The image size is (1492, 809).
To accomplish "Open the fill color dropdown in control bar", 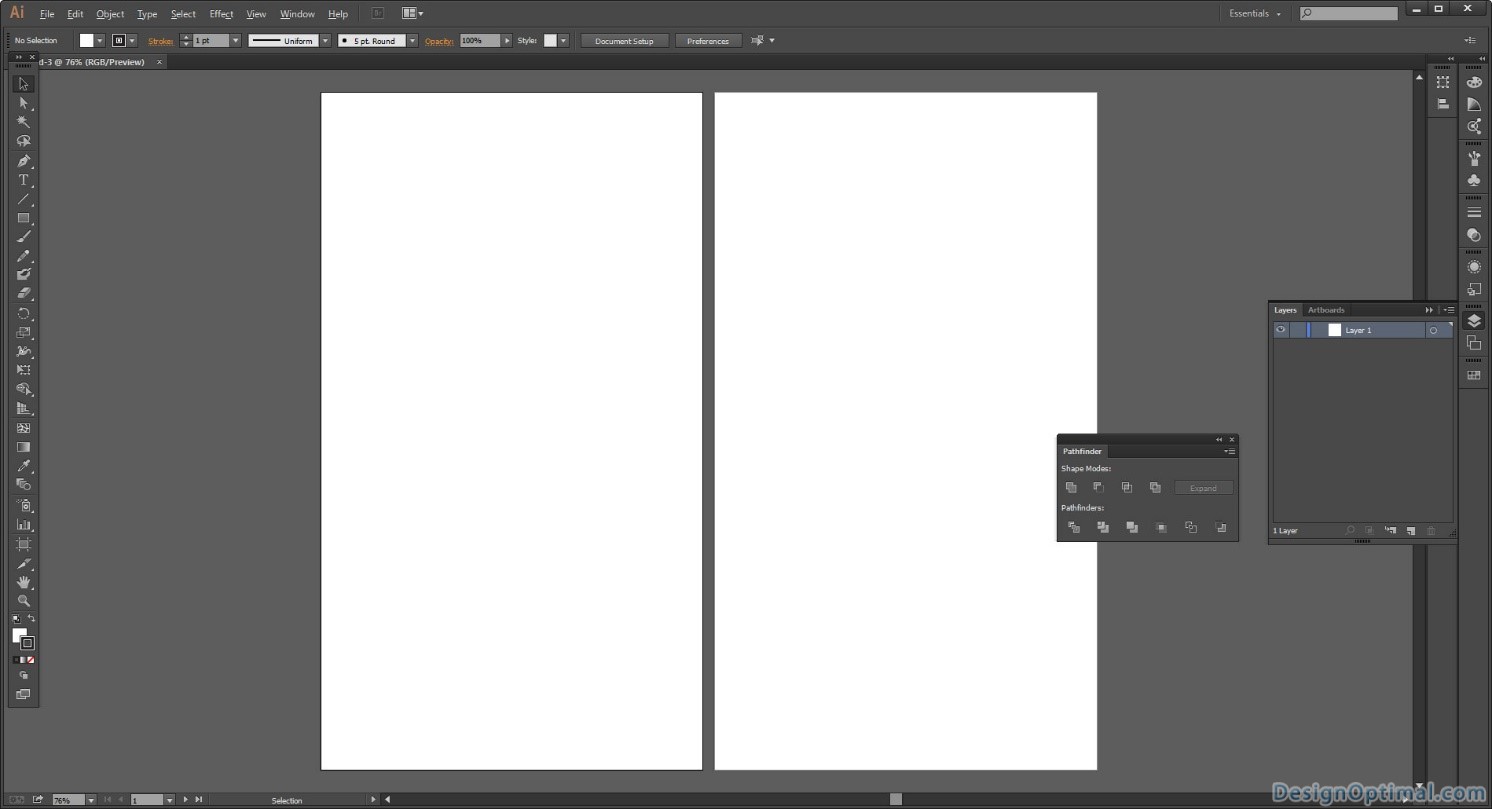I will tap(100, 41).
